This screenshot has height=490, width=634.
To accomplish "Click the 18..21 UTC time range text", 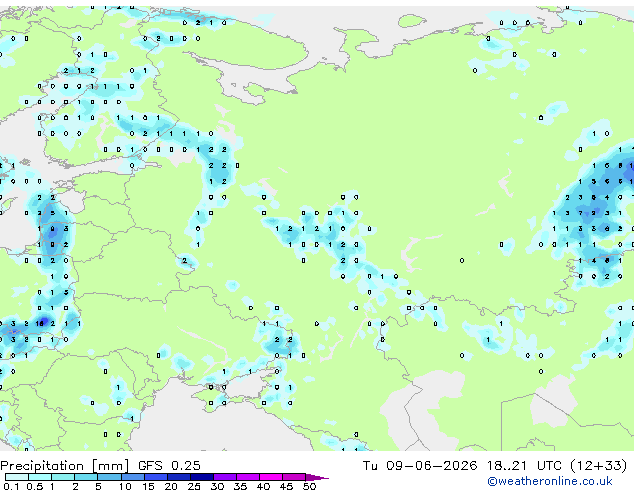I will click(x=524, y=466).
